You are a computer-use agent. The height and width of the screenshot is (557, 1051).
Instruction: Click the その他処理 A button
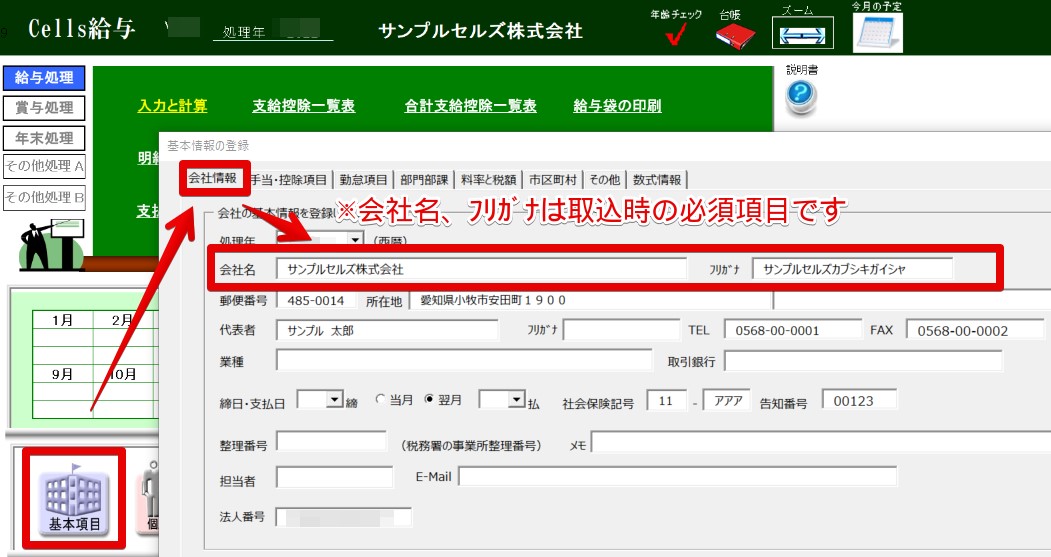[x=44, y=166]
